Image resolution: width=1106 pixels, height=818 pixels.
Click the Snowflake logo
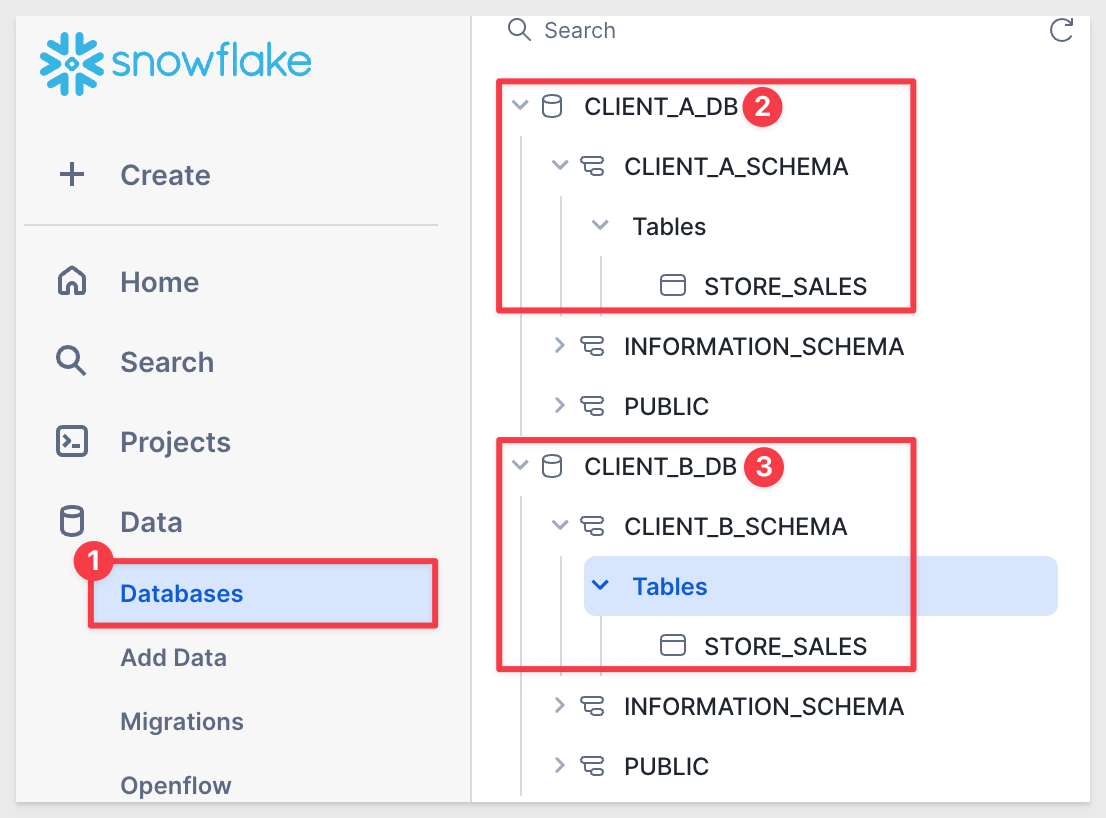pos(176,63)
